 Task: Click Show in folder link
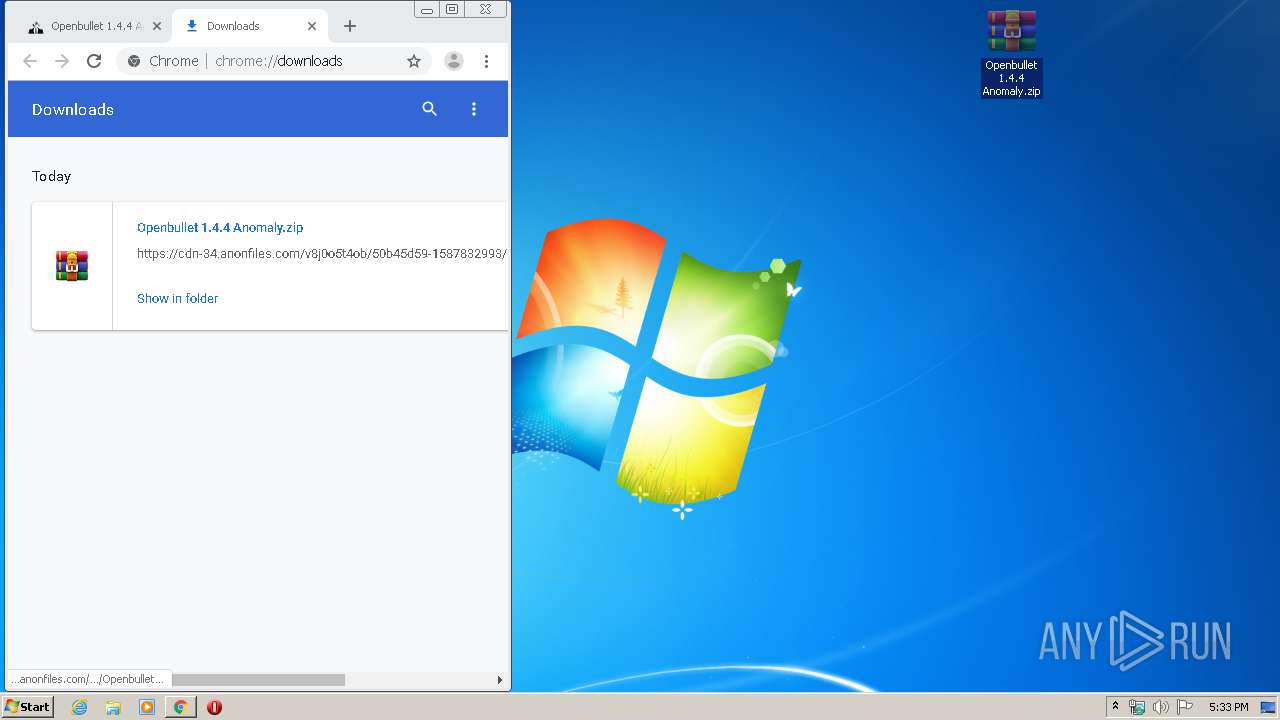pyautogui.click(x=177, y=298)
